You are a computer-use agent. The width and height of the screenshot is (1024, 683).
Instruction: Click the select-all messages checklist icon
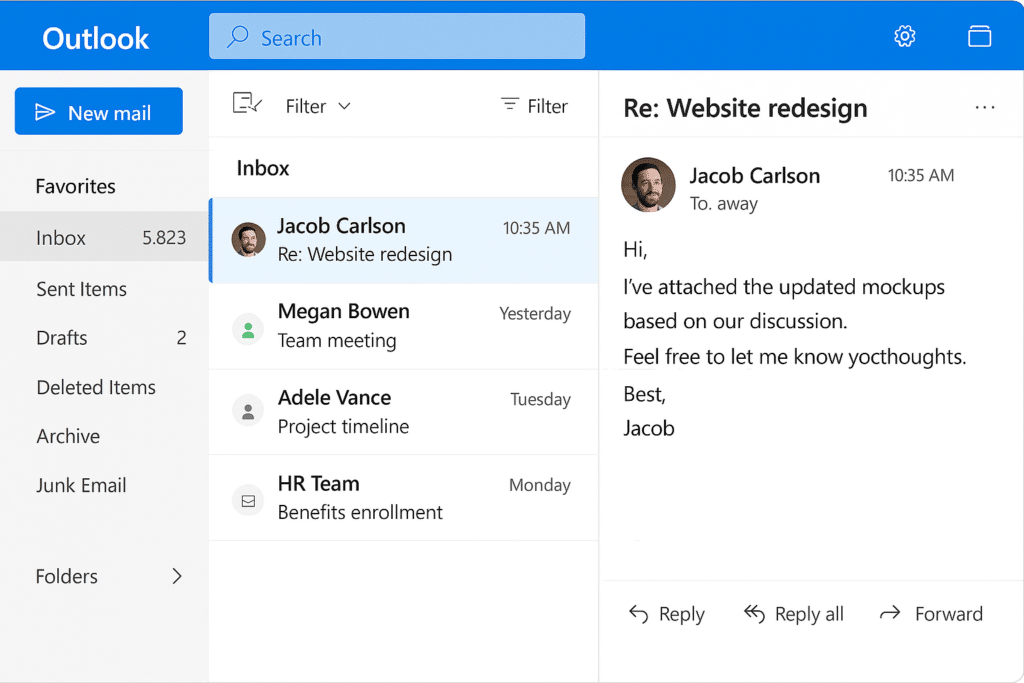(x=247, y=103)
